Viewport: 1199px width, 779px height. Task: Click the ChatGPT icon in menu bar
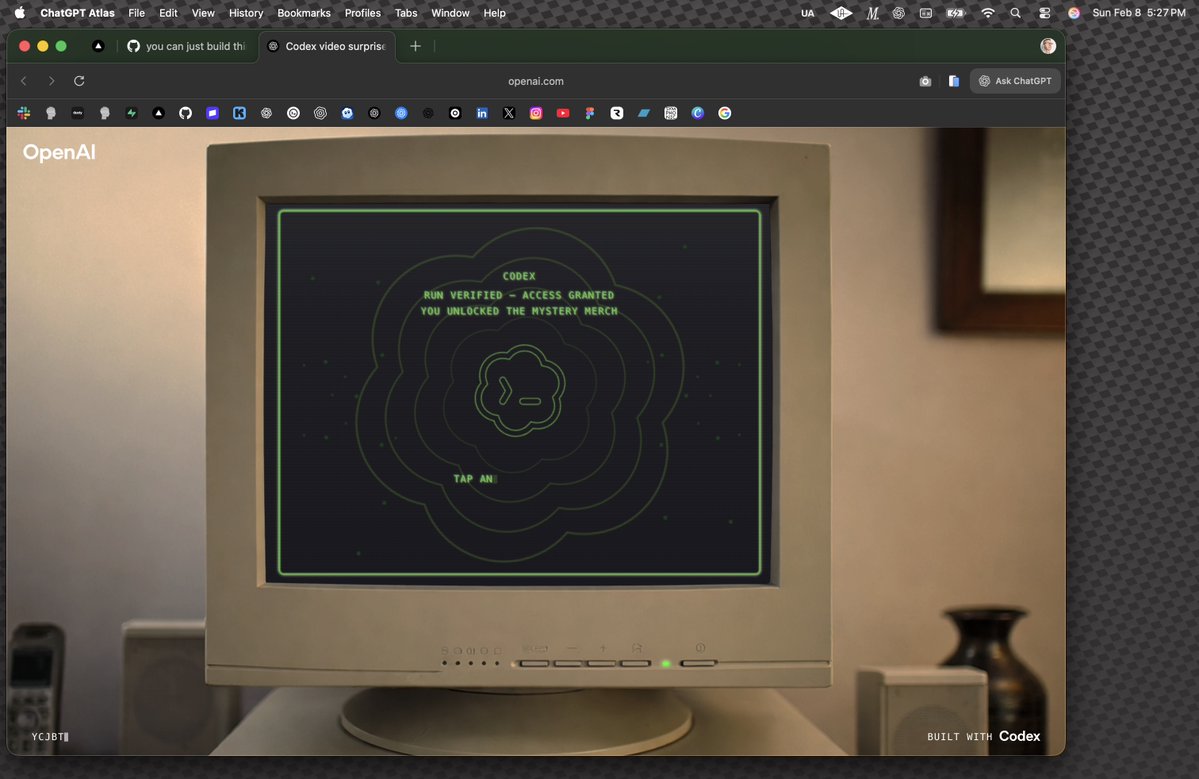898,13
